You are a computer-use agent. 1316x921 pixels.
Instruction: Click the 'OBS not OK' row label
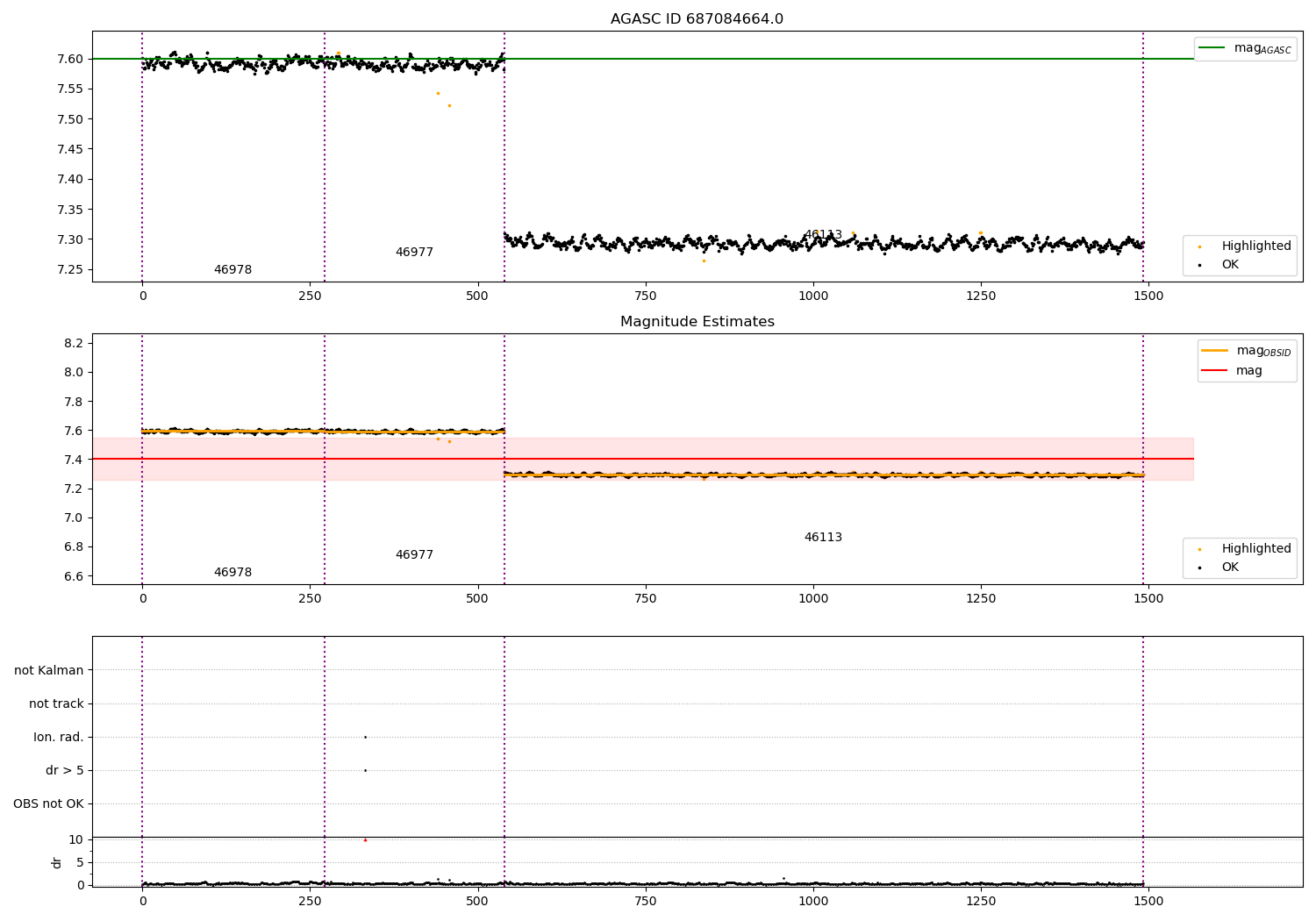coord(48,804)
